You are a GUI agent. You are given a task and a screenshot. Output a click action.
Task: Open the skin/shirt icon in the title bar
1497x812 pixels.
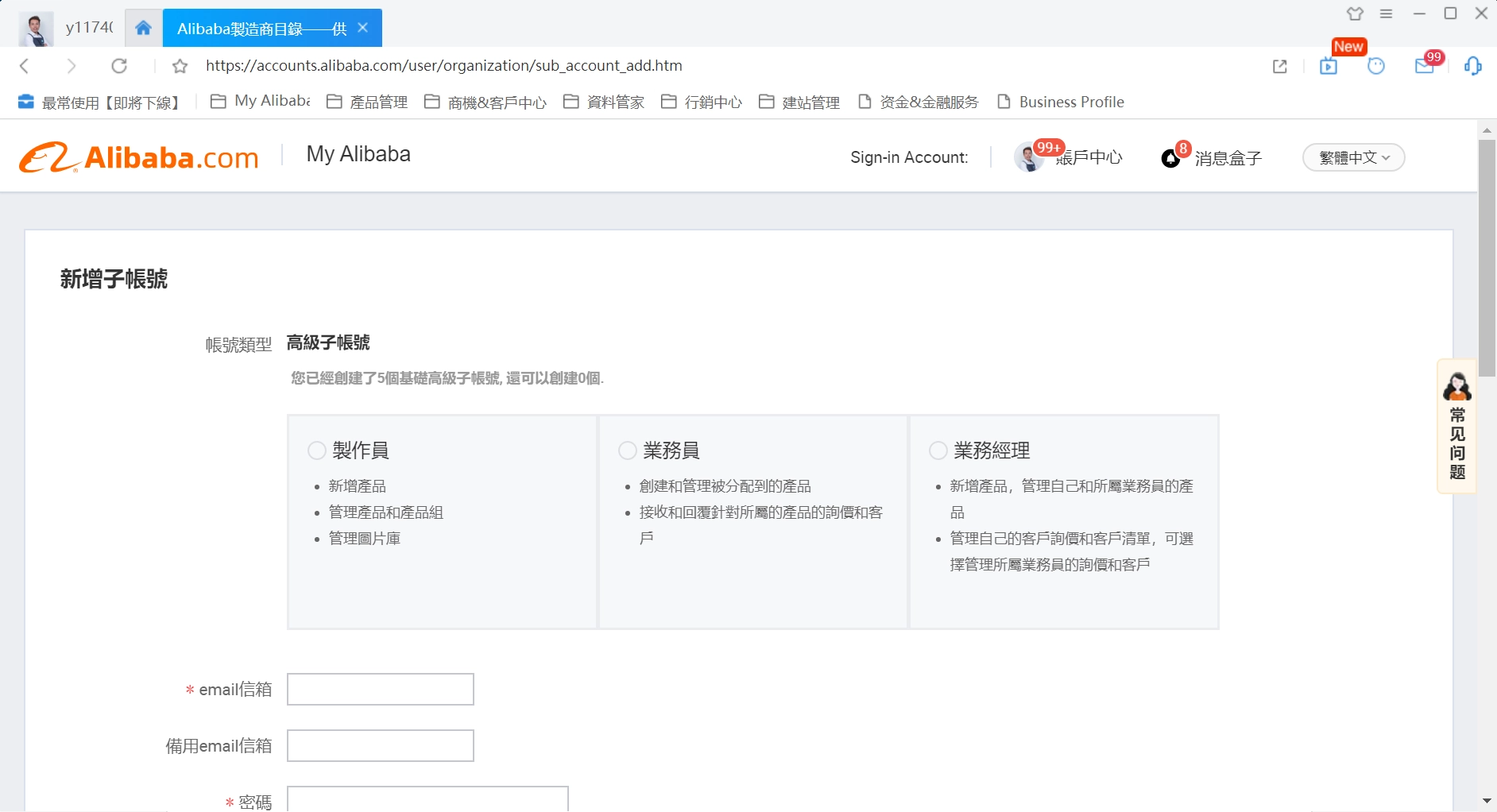tap(1355, 14)
